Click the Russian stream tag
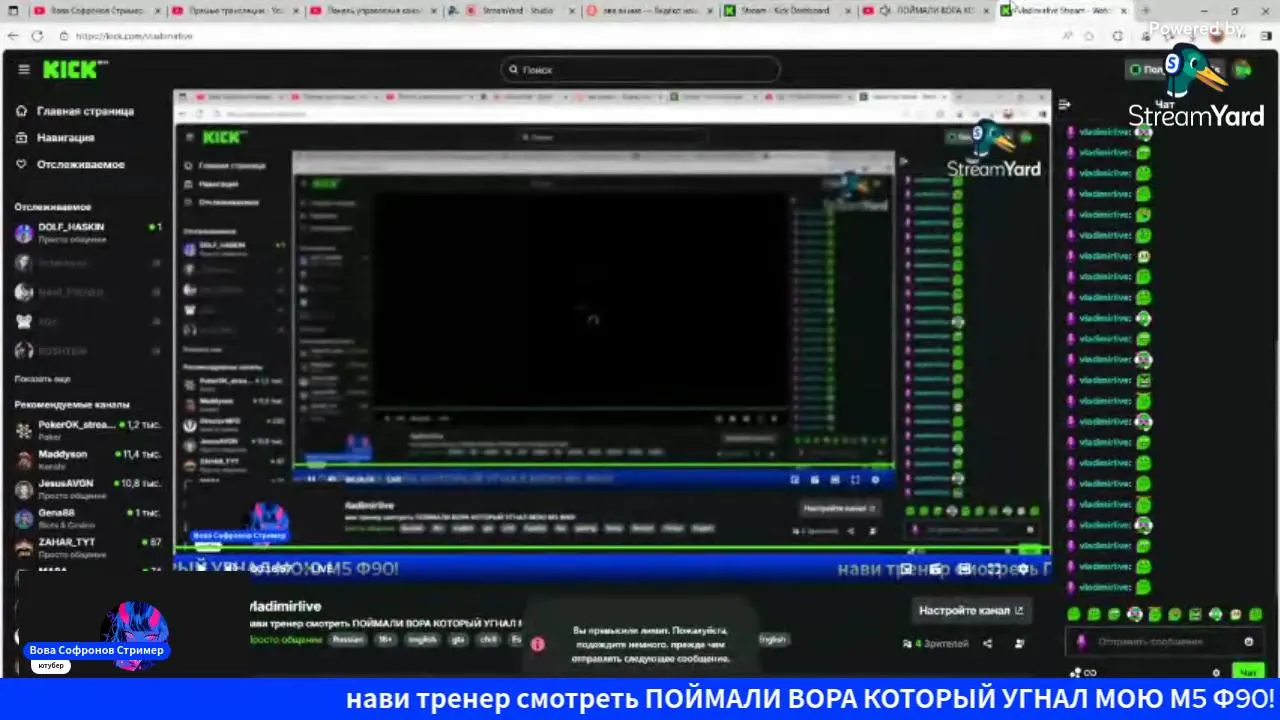The height and width of the screenshot is (720, 1280). coord(348,639)
